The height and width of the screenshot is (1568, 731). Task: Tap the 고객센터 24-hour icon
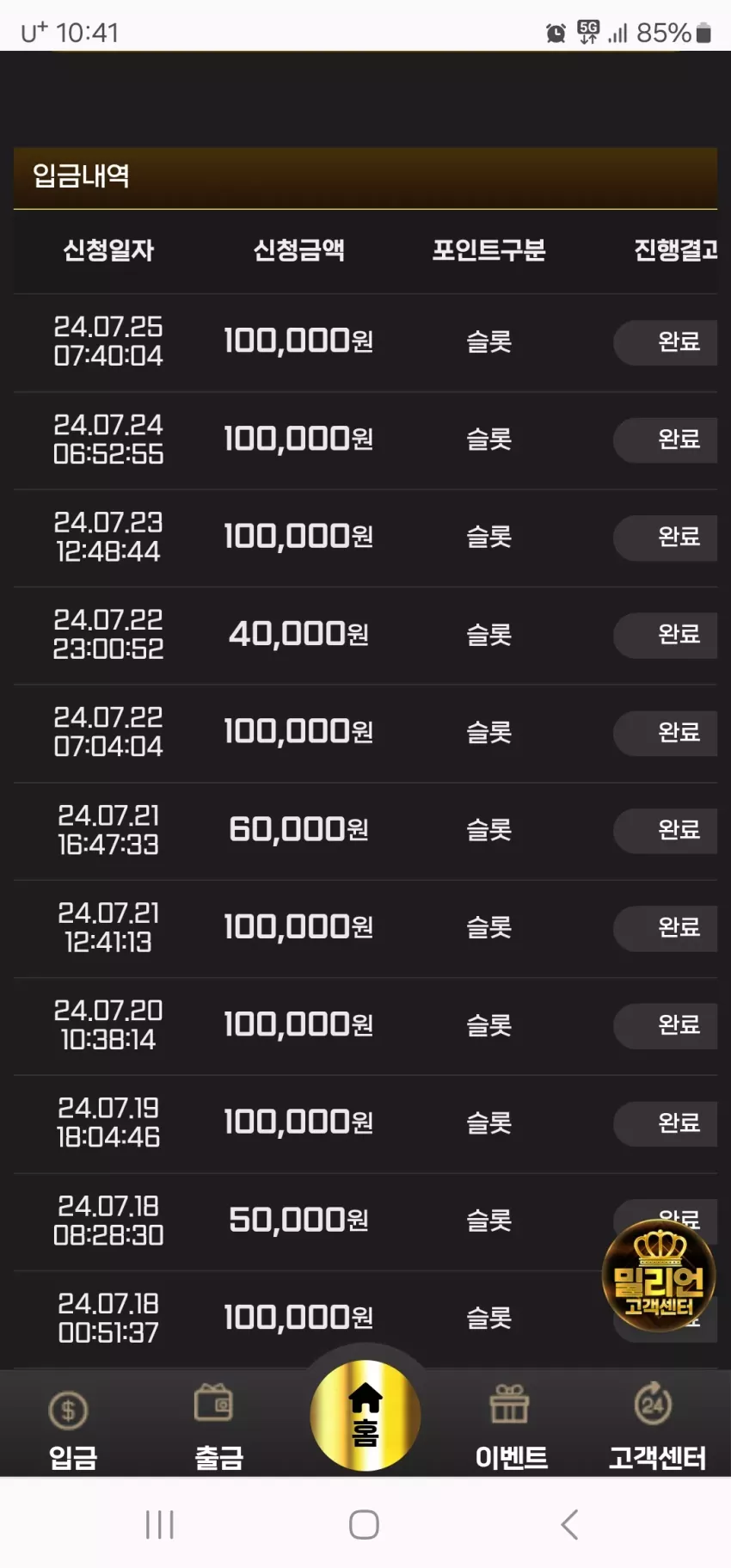[654, 1404]
